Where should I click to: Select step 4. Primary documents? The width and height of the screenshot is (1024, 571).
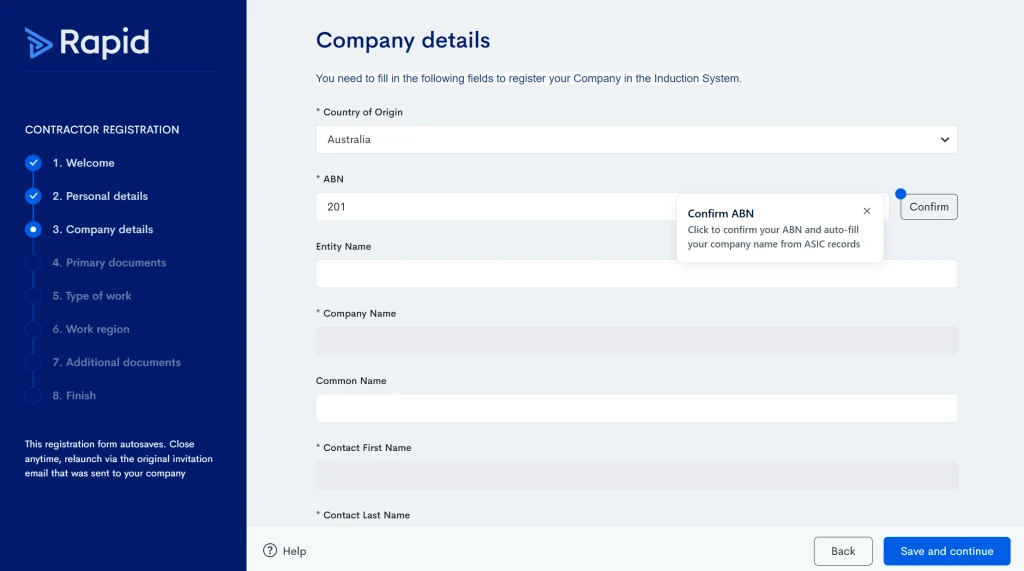[109, 263]
